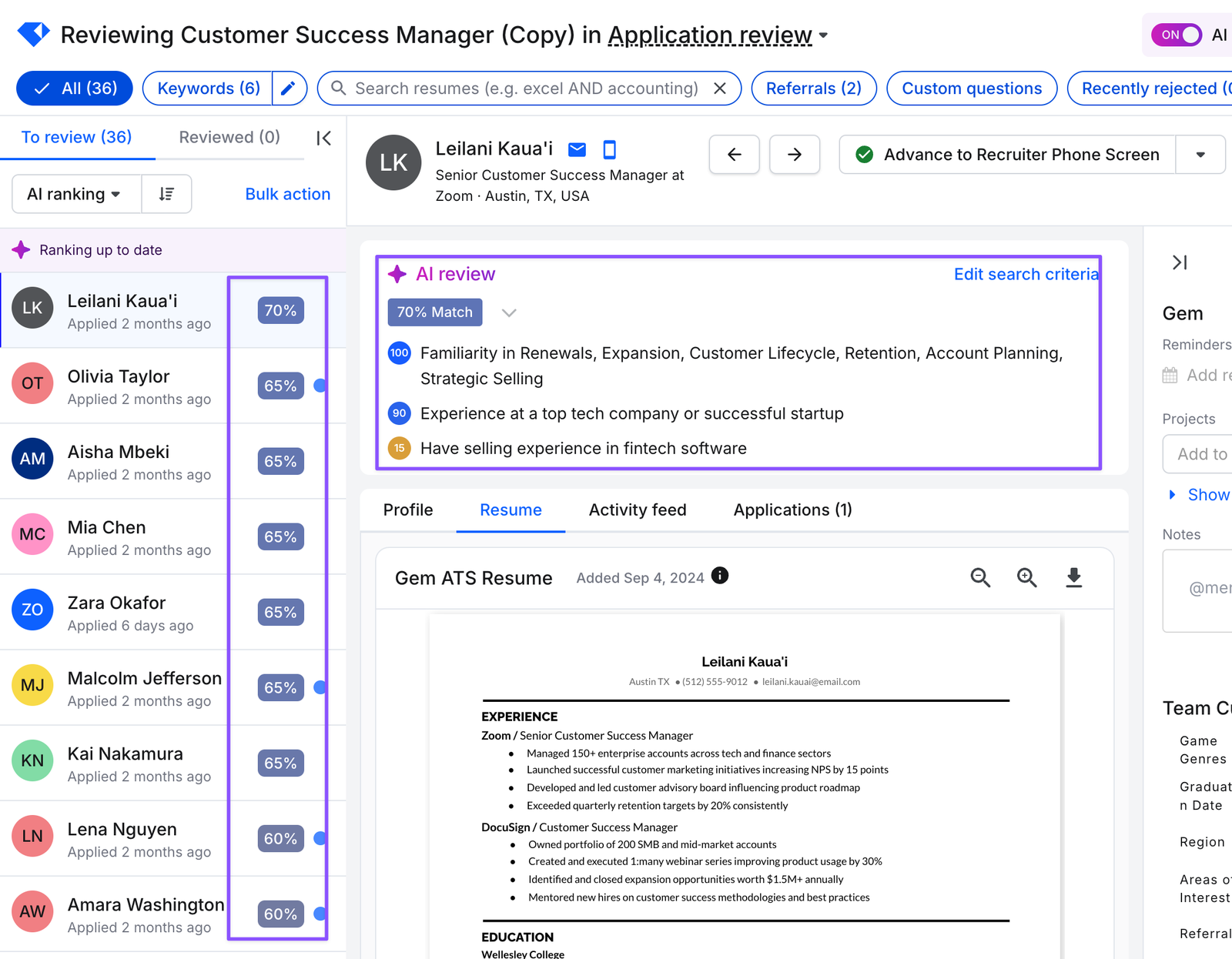1232x959 pixels.
Task: Open the Custom questions filter
Action: [972, 89]
